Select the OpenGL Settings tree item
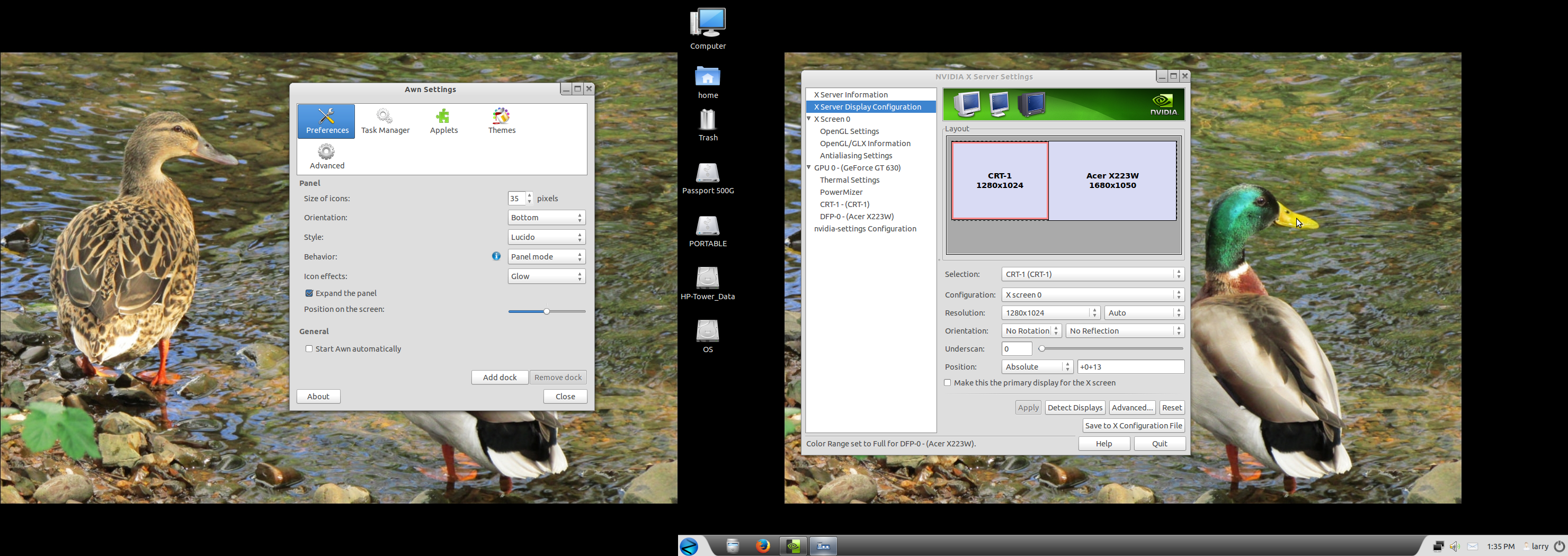The height and width of the screenshot is (556, 1568). point(849,131)
